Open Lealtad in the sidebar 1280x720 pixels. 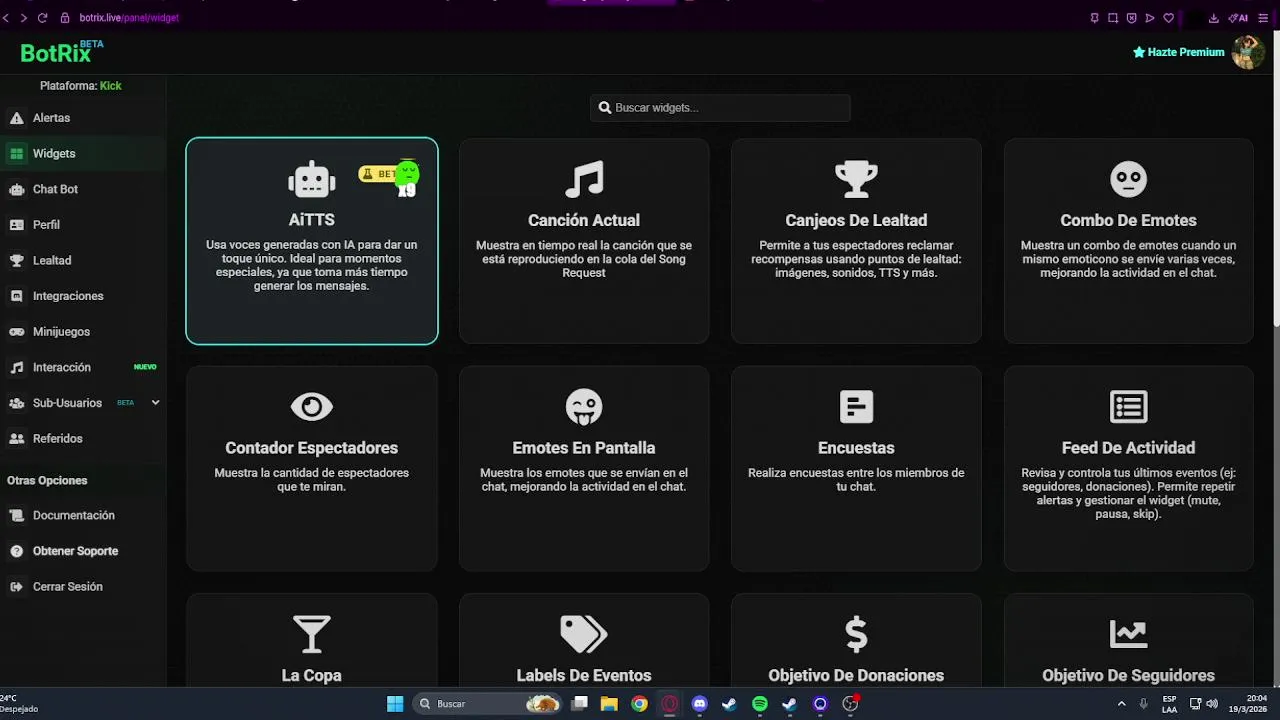(83, 261)
